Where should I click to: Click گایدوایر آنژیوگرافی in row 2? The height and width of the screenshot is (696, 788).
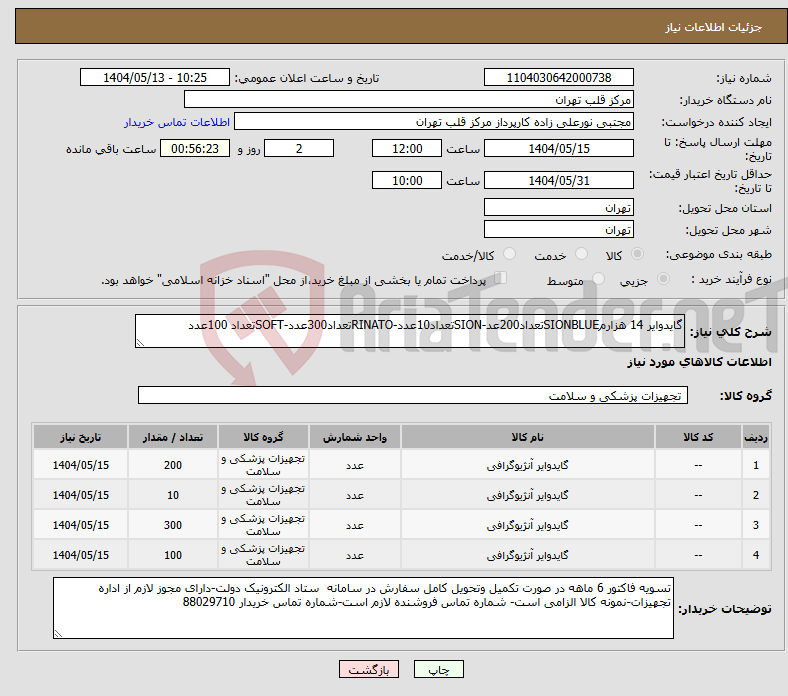(x=528, y=495)
